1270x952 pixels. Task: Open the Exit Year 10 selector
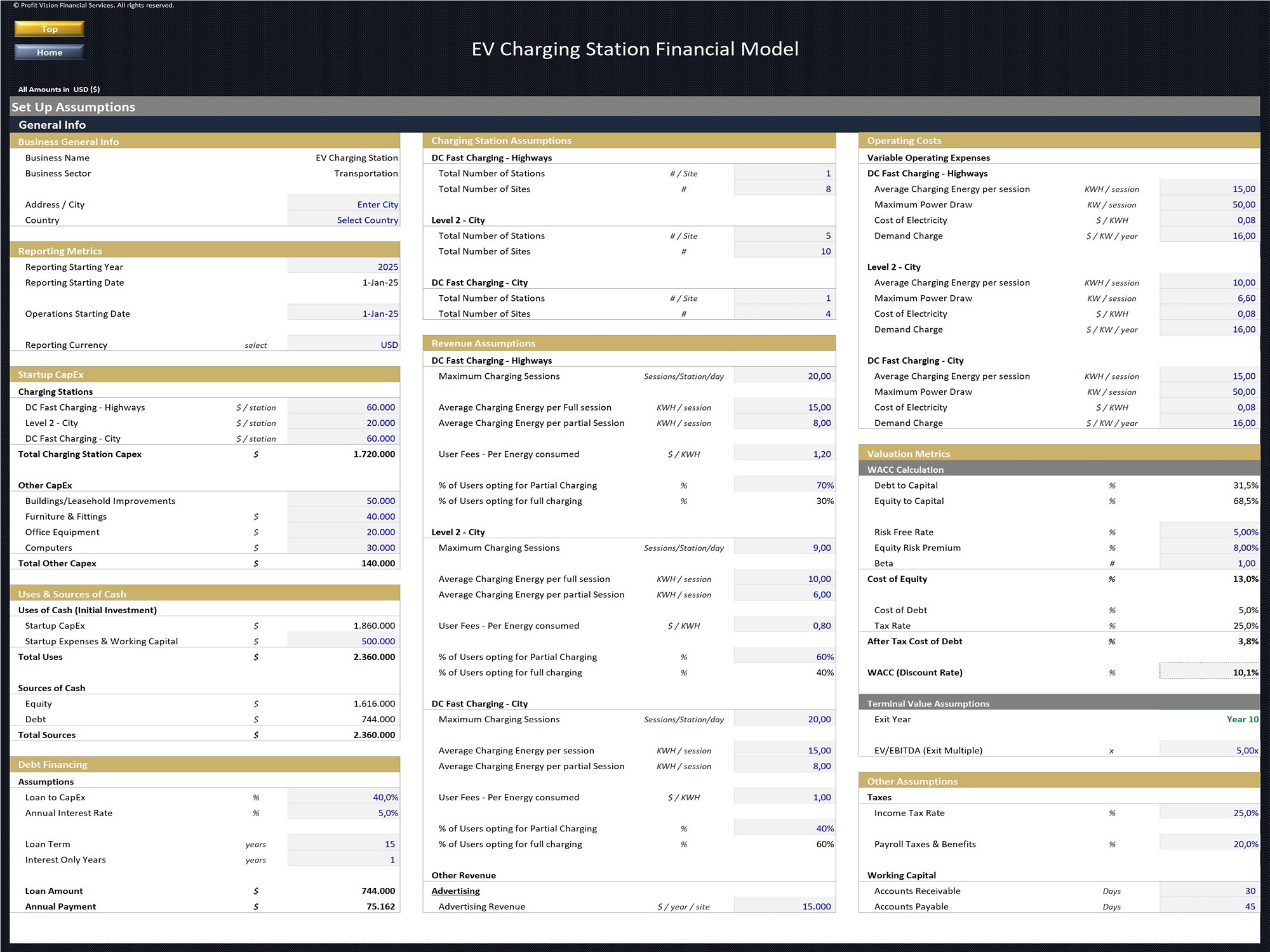point(1210,719)
